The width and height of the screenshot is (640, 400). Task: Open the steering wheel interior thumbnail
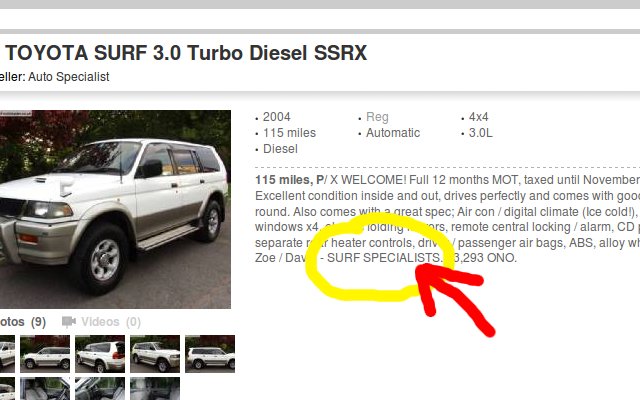click(100, 389)
